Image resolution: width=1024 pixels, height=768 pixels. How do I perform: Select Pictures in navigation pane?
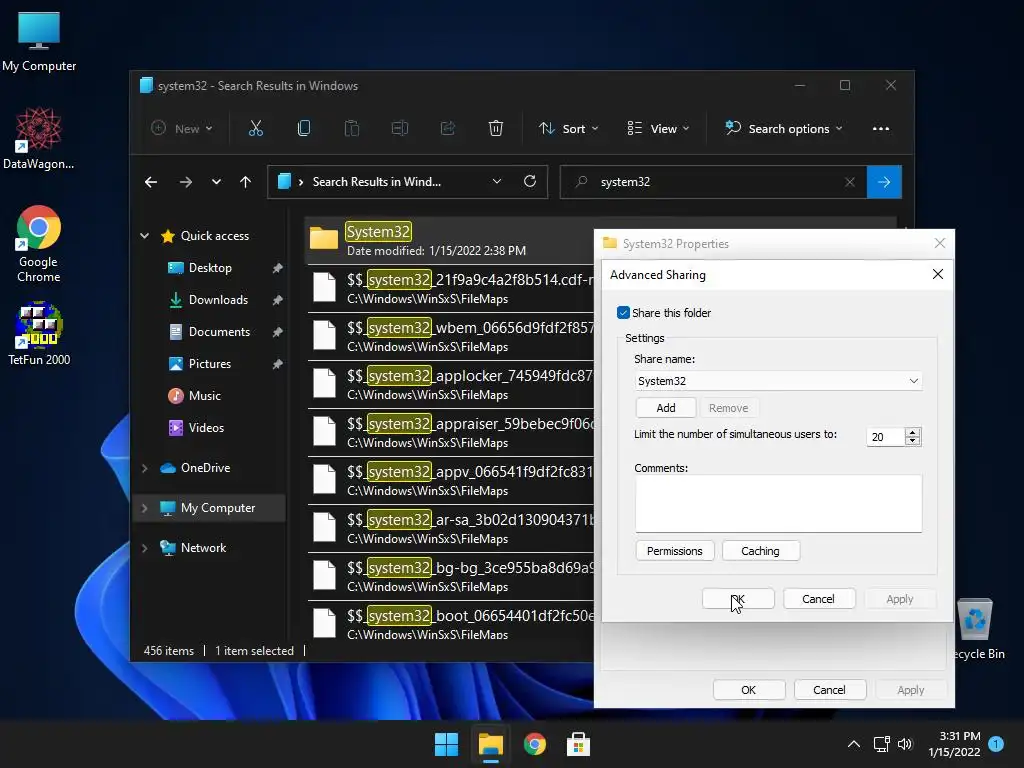tap(210, 364)
